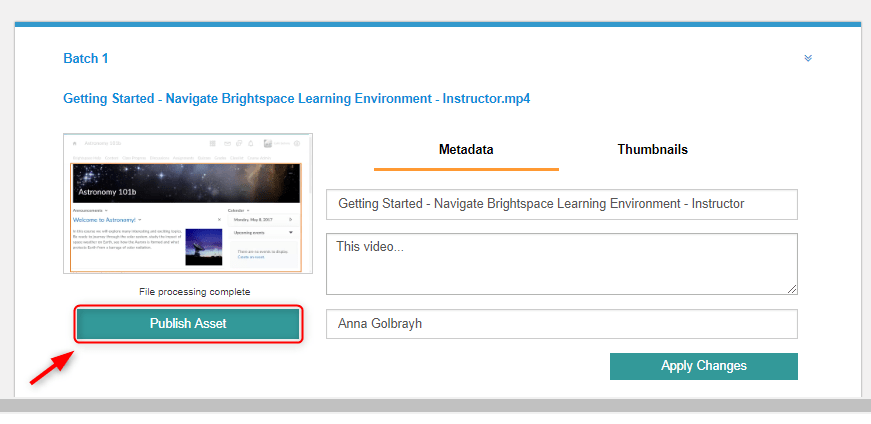This screenshot has width=871, height=424.
Task: Open the Getting Started mp4 file title
Action: pos(296,99)
